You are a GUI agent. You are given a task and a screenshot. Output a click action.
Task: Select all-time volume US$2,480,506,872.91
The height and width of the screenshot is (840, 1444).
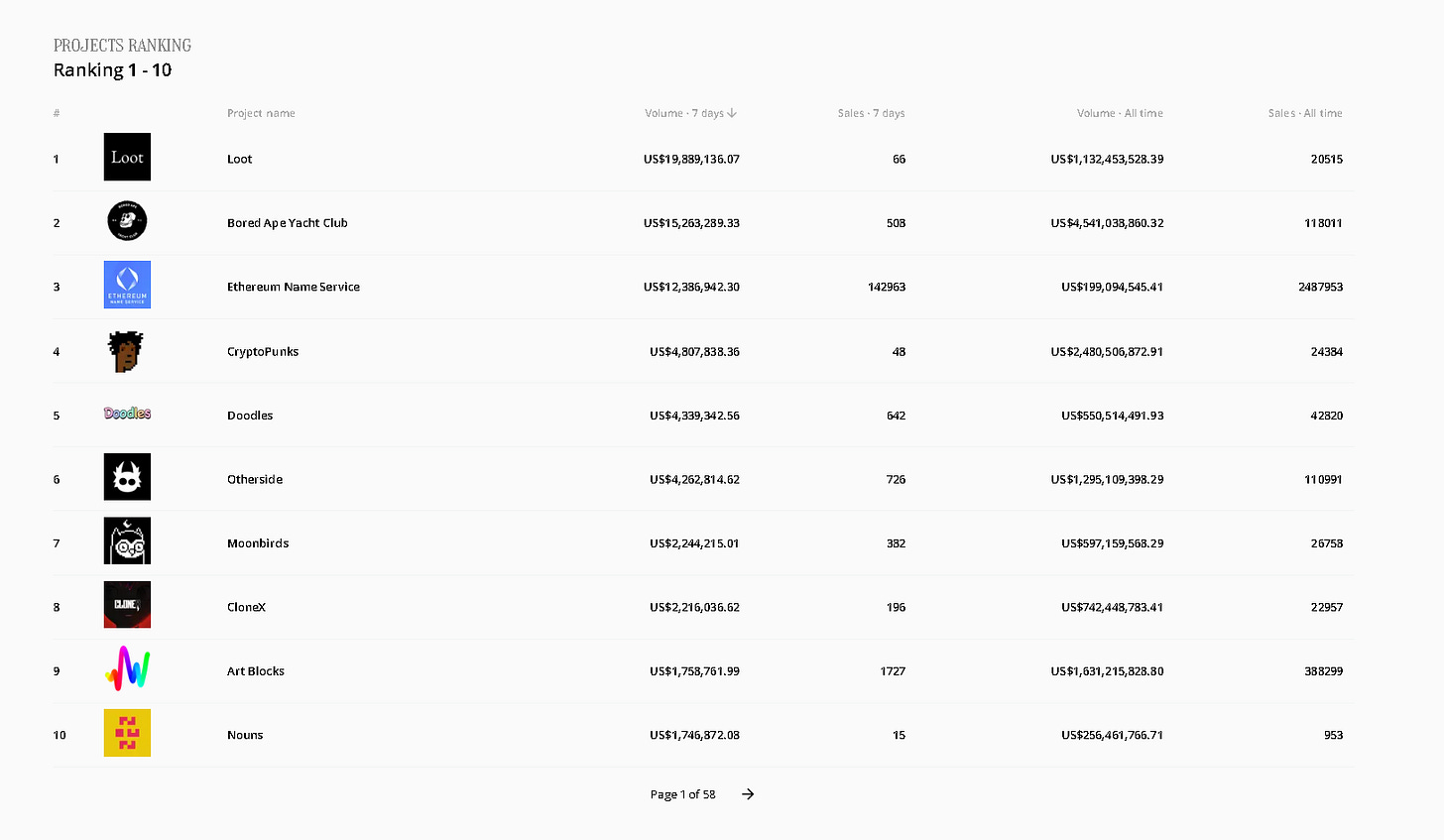[x=1107, y=351]
